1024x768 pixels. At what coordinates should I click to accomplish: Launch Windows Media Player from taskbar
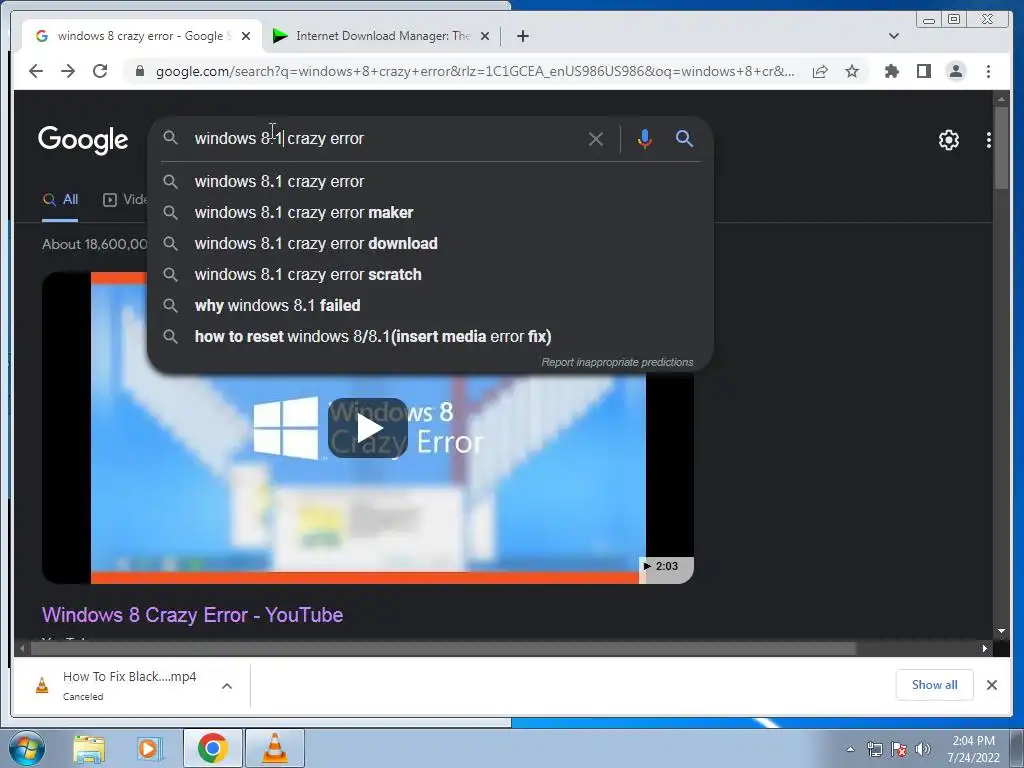click(x=149, y=748)
